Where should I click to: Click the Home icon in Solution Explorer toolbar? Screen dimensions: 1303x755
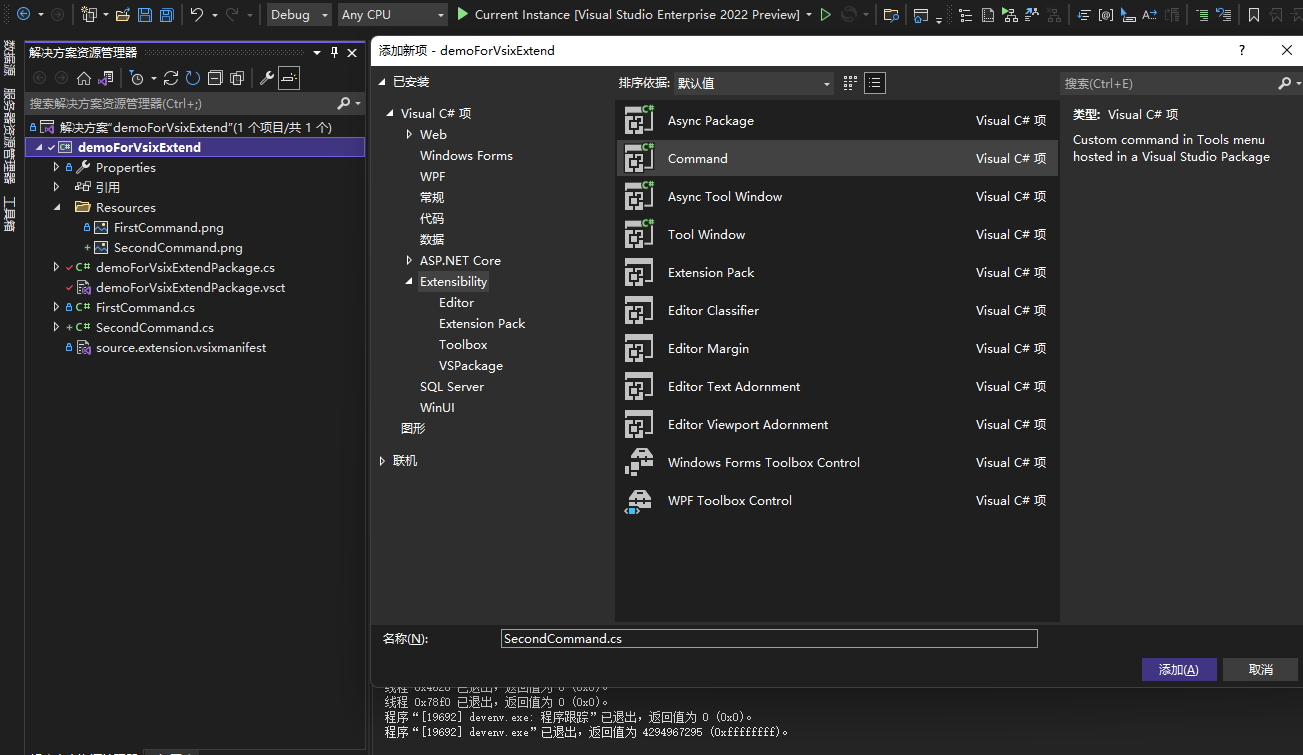84,78
